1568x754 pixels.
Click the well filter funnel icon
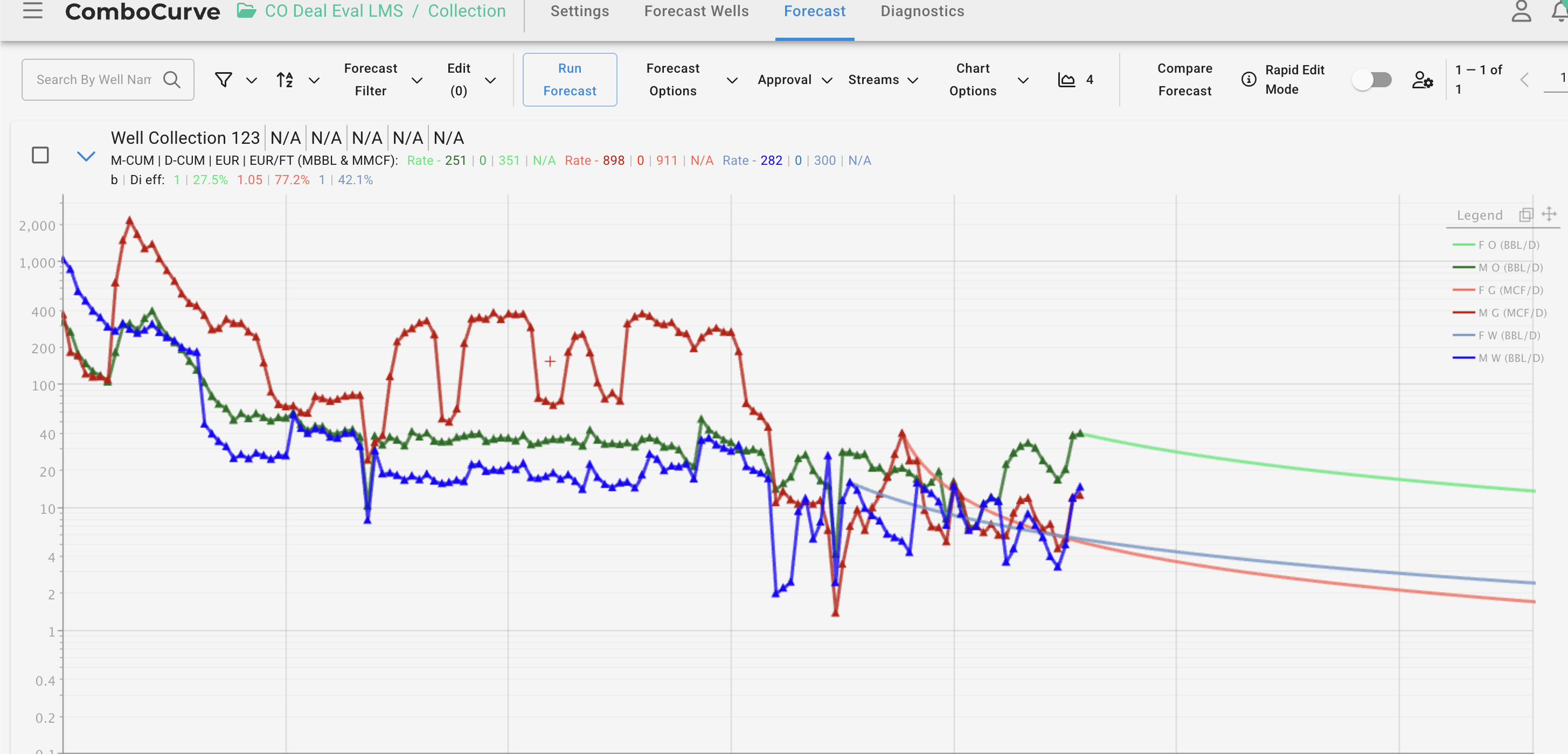(224, 80)
